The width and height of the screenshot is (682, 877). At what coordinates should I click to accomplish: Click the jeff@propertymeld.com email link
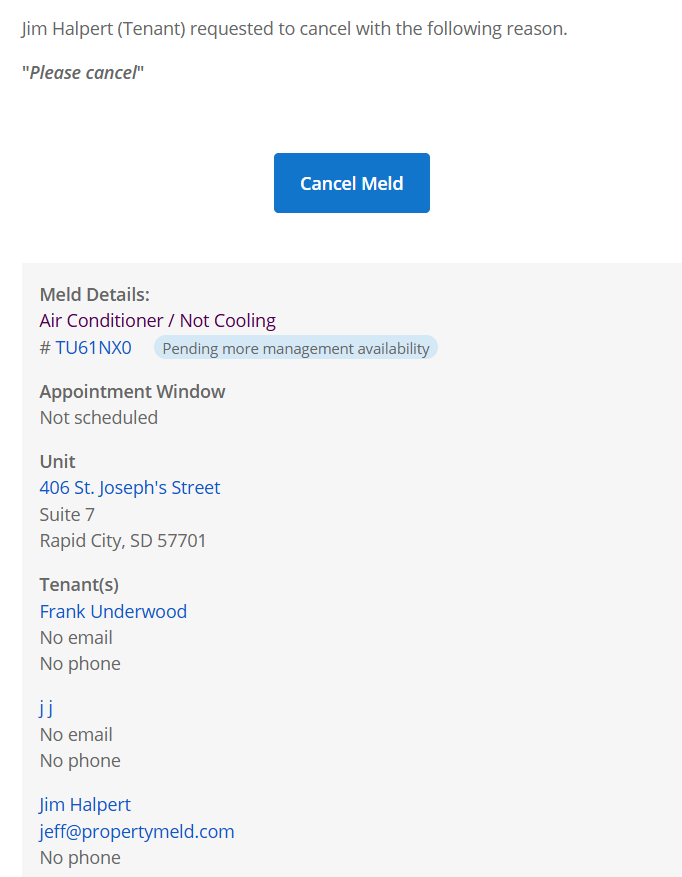[x=137, y=831]
